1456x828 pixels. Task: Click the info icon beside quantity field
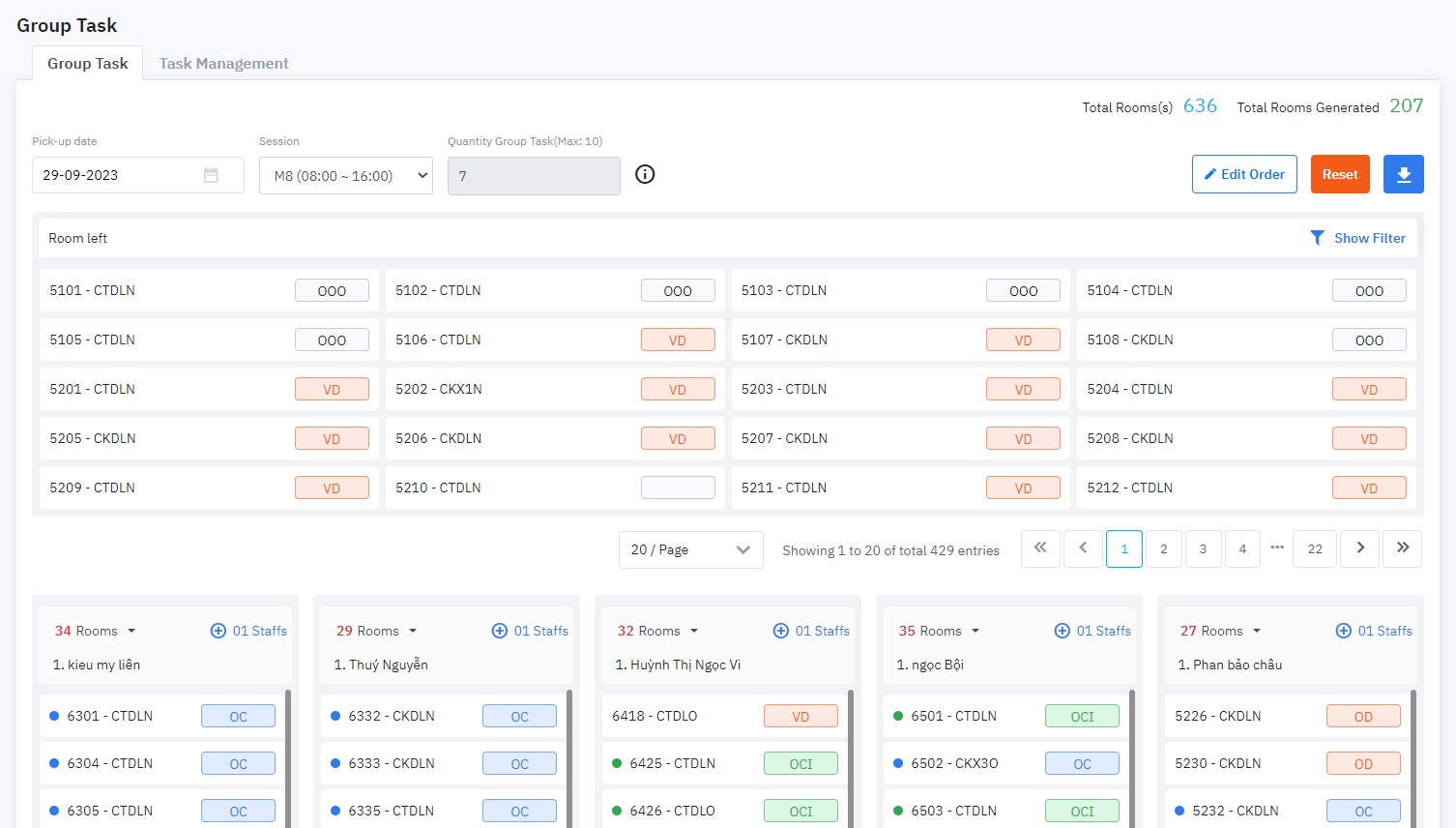645,174
